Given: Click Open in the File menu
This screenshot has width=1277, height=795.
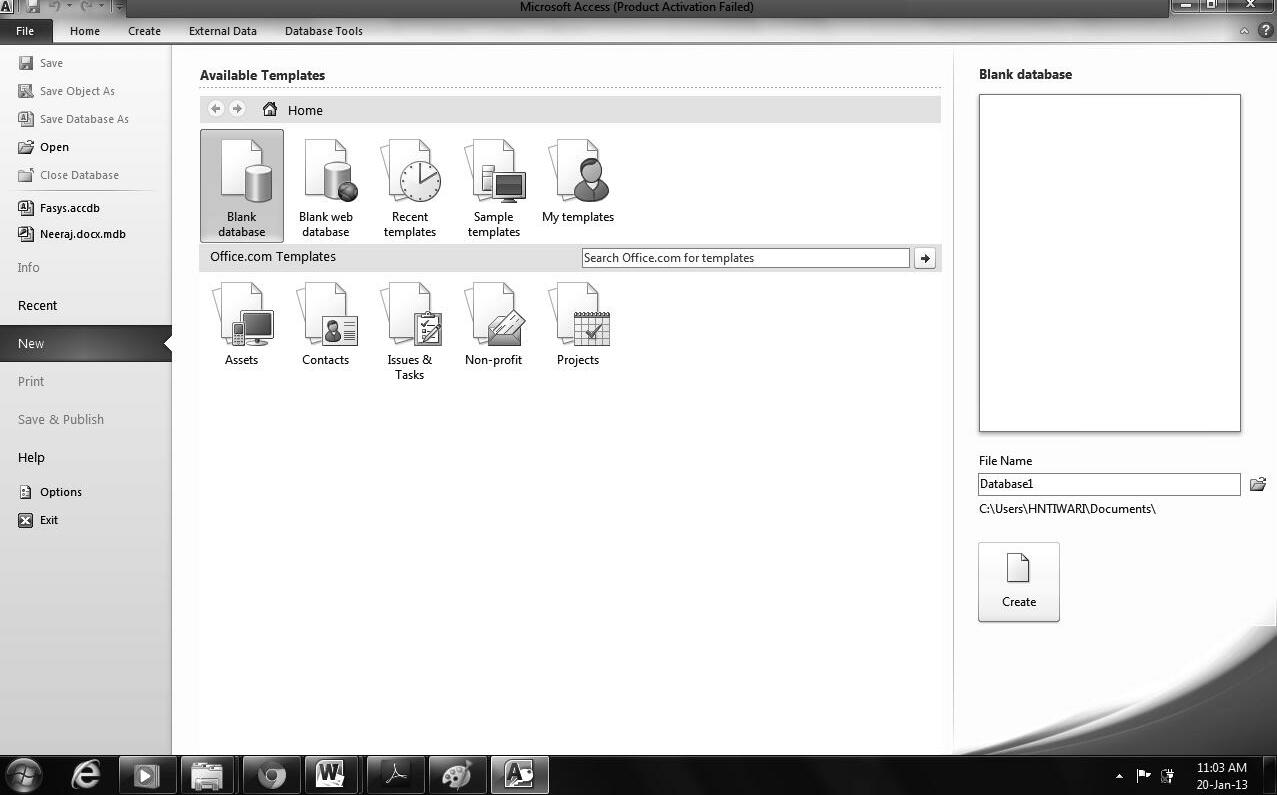Looking at the screenshot, I should pos(44,147).
